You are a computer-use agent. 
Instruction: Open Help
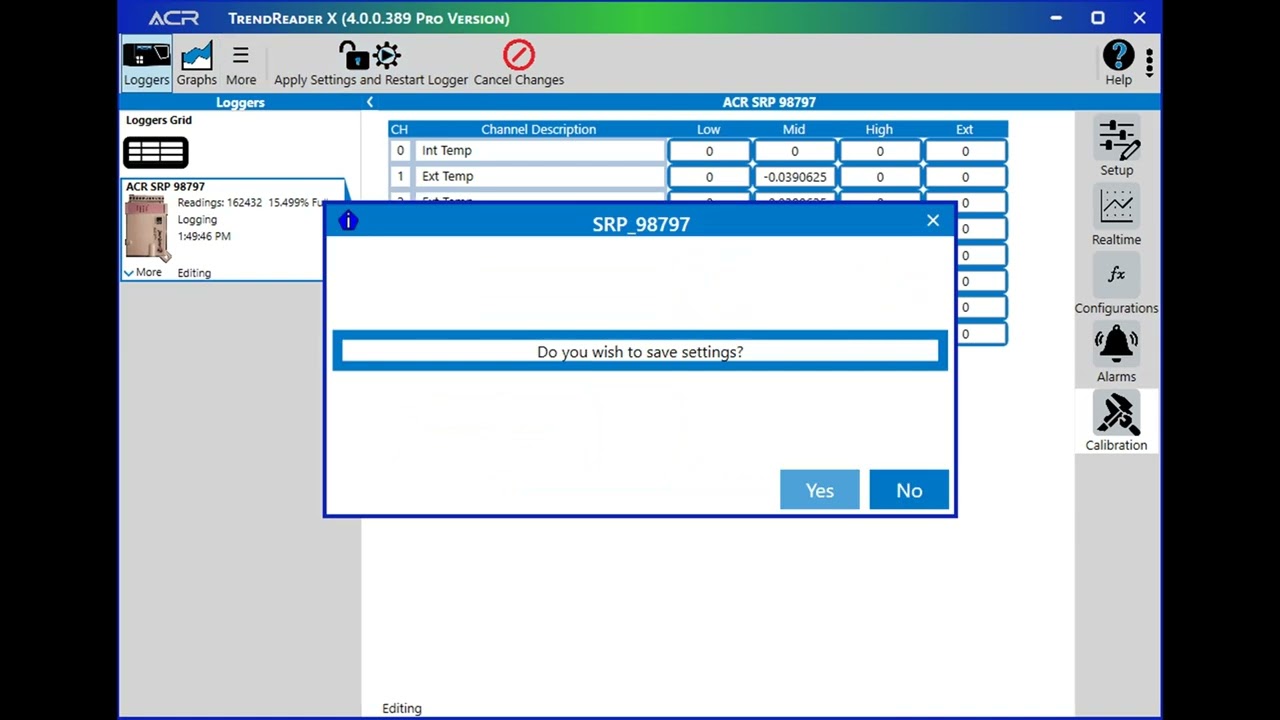pyautogui.click(x=1118, y=64)
